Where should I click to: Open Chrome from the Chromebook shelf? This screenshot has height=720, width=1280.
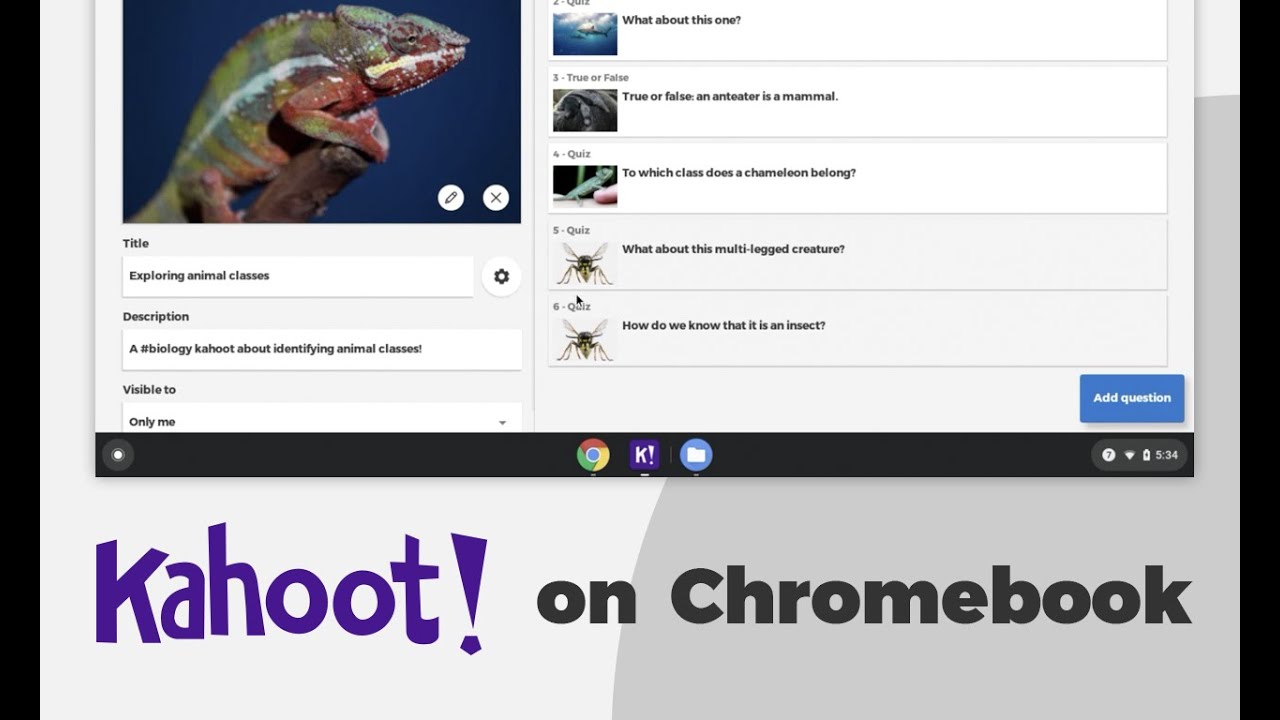tap(593, 455)
